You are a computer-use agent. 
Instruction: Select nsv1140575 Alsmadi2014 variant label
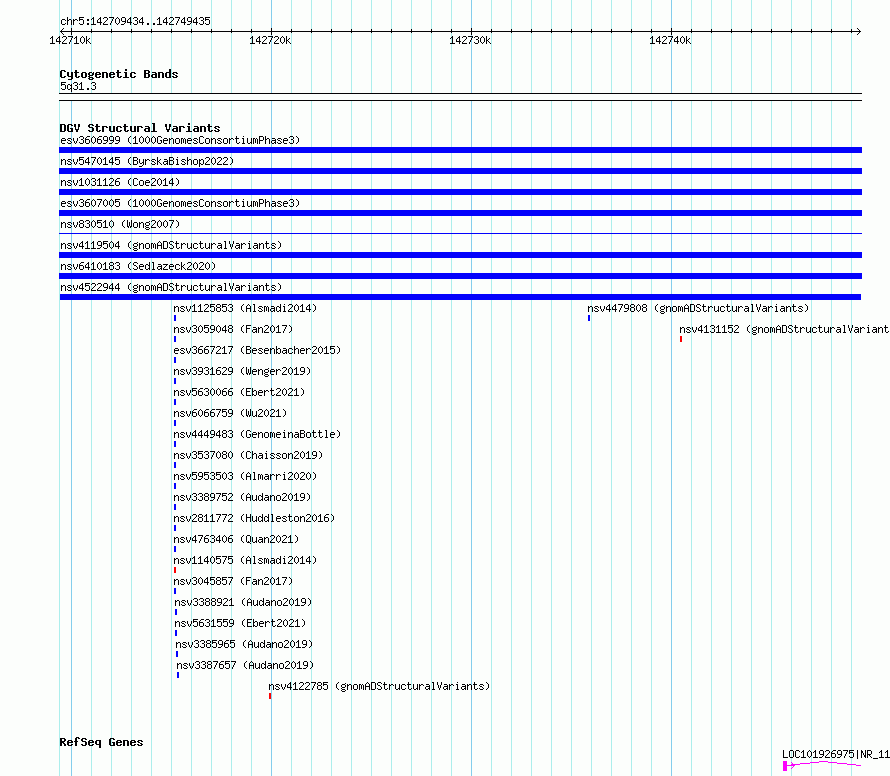(x=245, y=560)
